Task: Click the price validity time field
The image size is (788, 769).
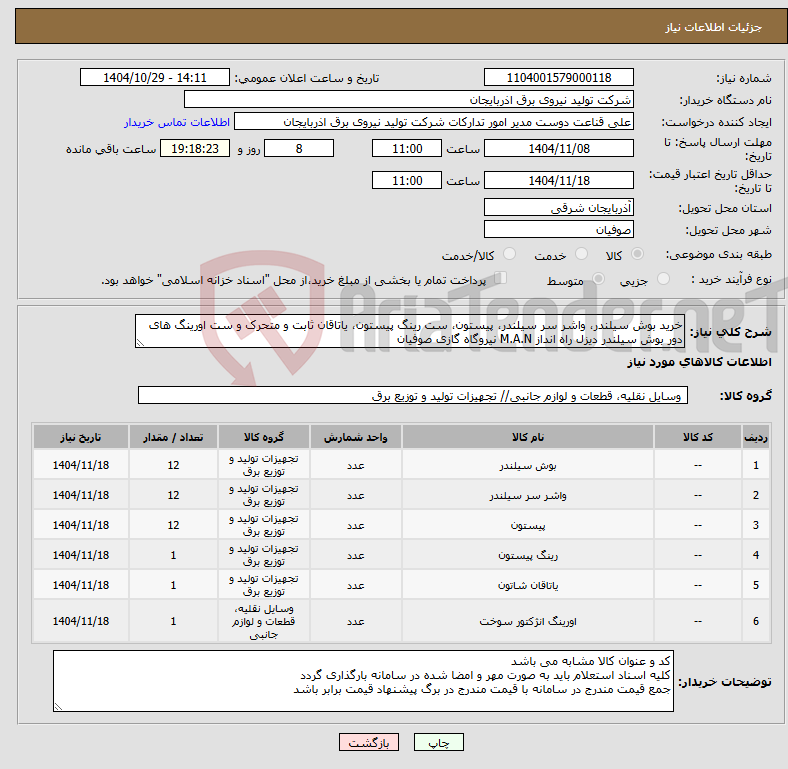Action: [x=407, y=180]
